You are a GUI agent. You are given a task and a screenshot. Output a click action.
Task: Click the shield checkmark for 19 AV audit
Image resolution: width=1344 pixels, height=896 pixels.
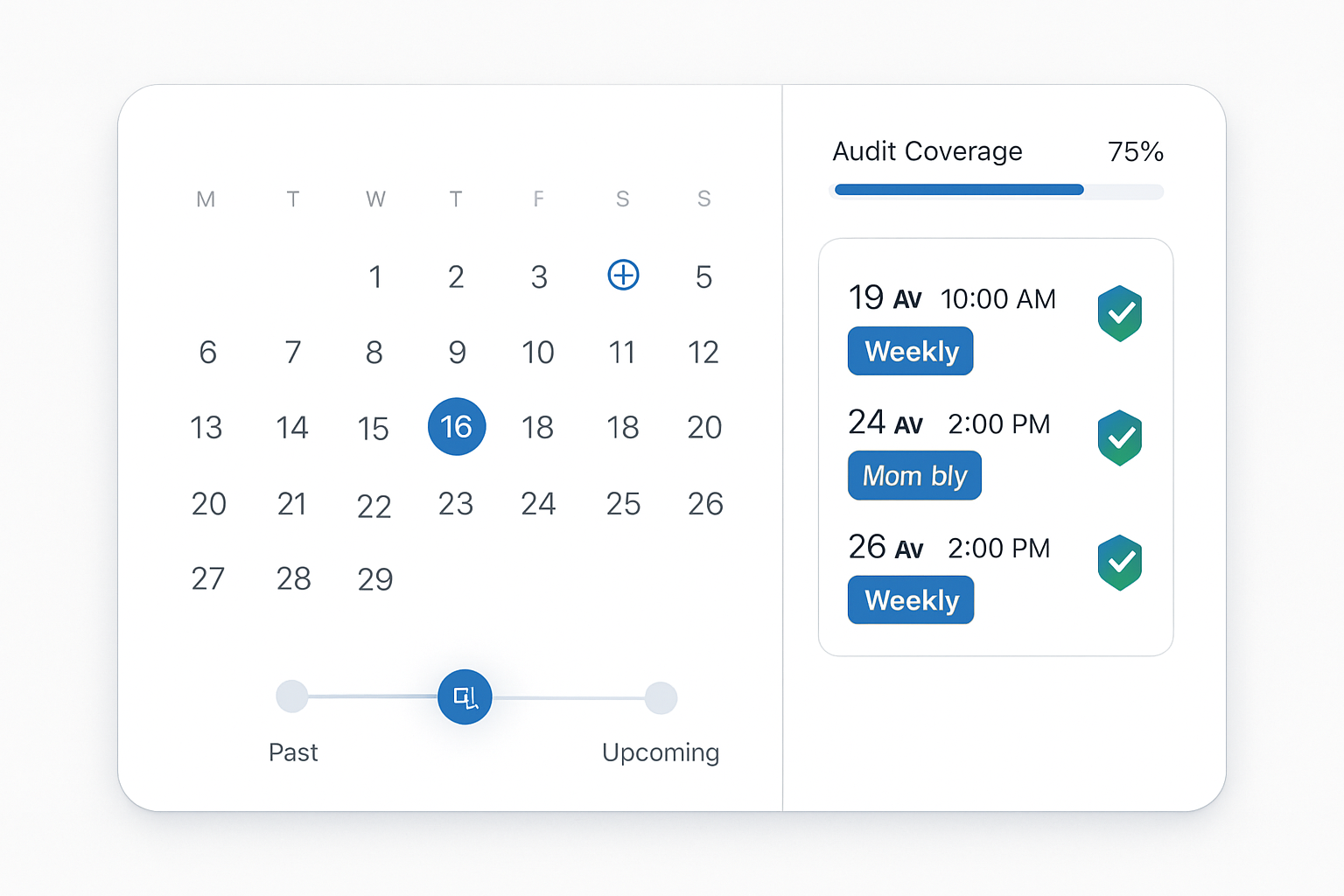(1120, 313)
